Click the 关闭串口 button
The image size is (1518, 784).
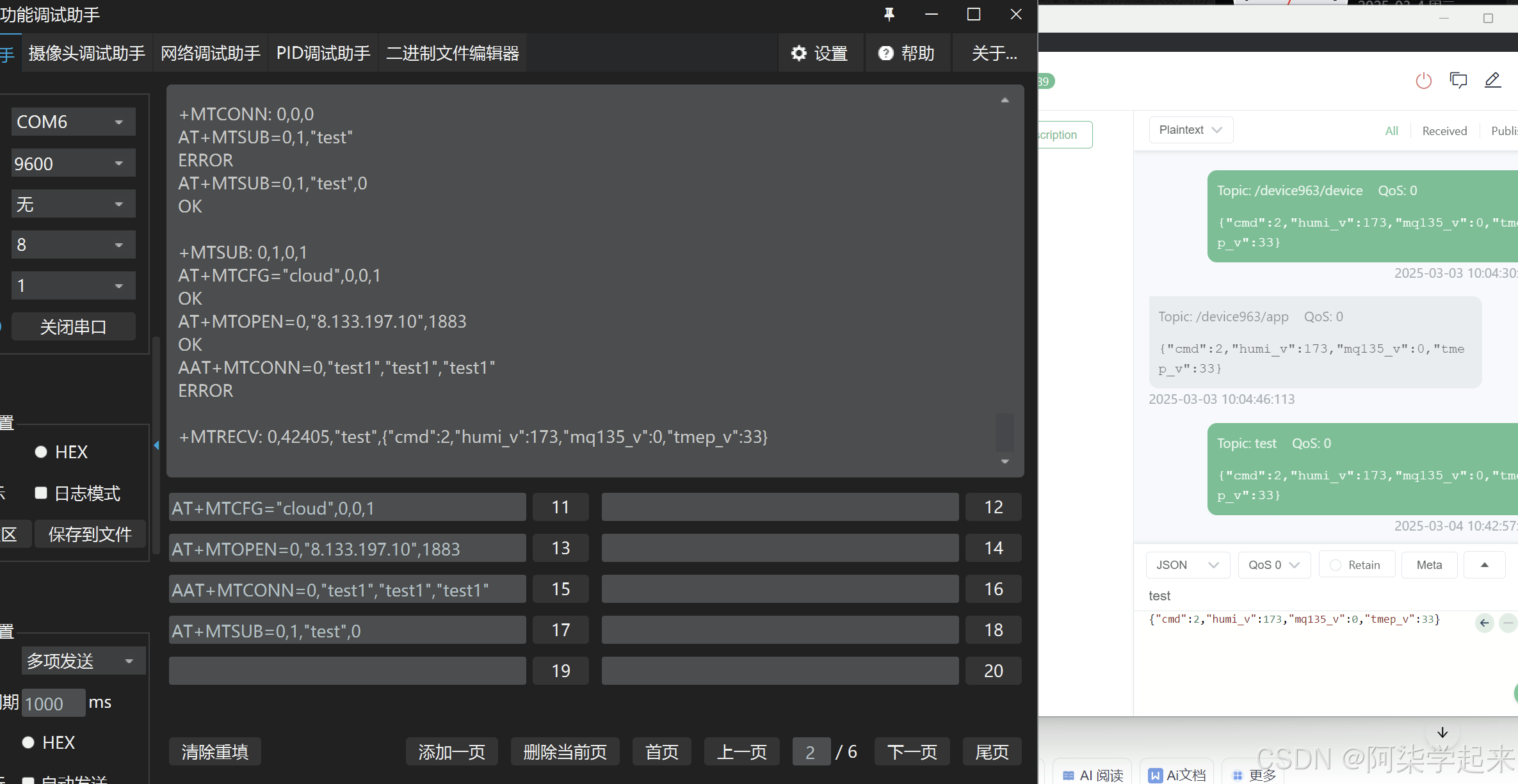(73, 327)
